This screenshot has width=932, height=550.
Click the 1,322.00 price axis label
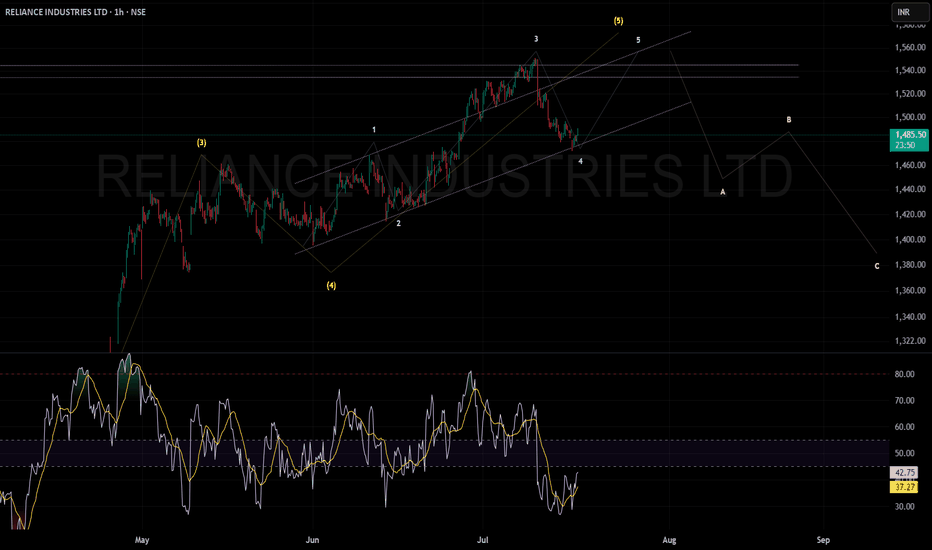coord(910,341)
